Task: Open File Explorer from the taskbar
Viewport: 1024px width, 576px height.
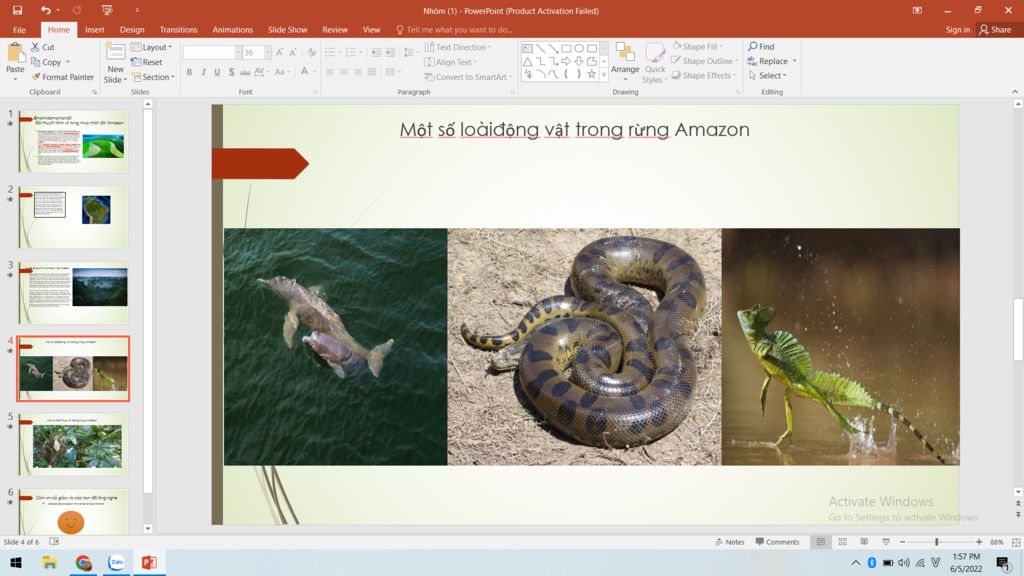Action: (x=50, y=562)
